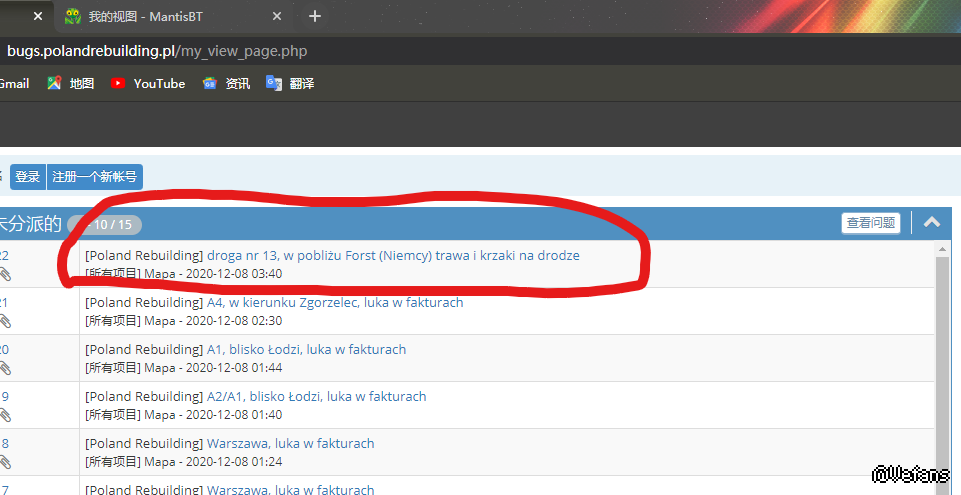The image size is (961, 495).
Task: Open Warszawa issue dated 2020-12-08 01:24
Action: tap(290, 443)
